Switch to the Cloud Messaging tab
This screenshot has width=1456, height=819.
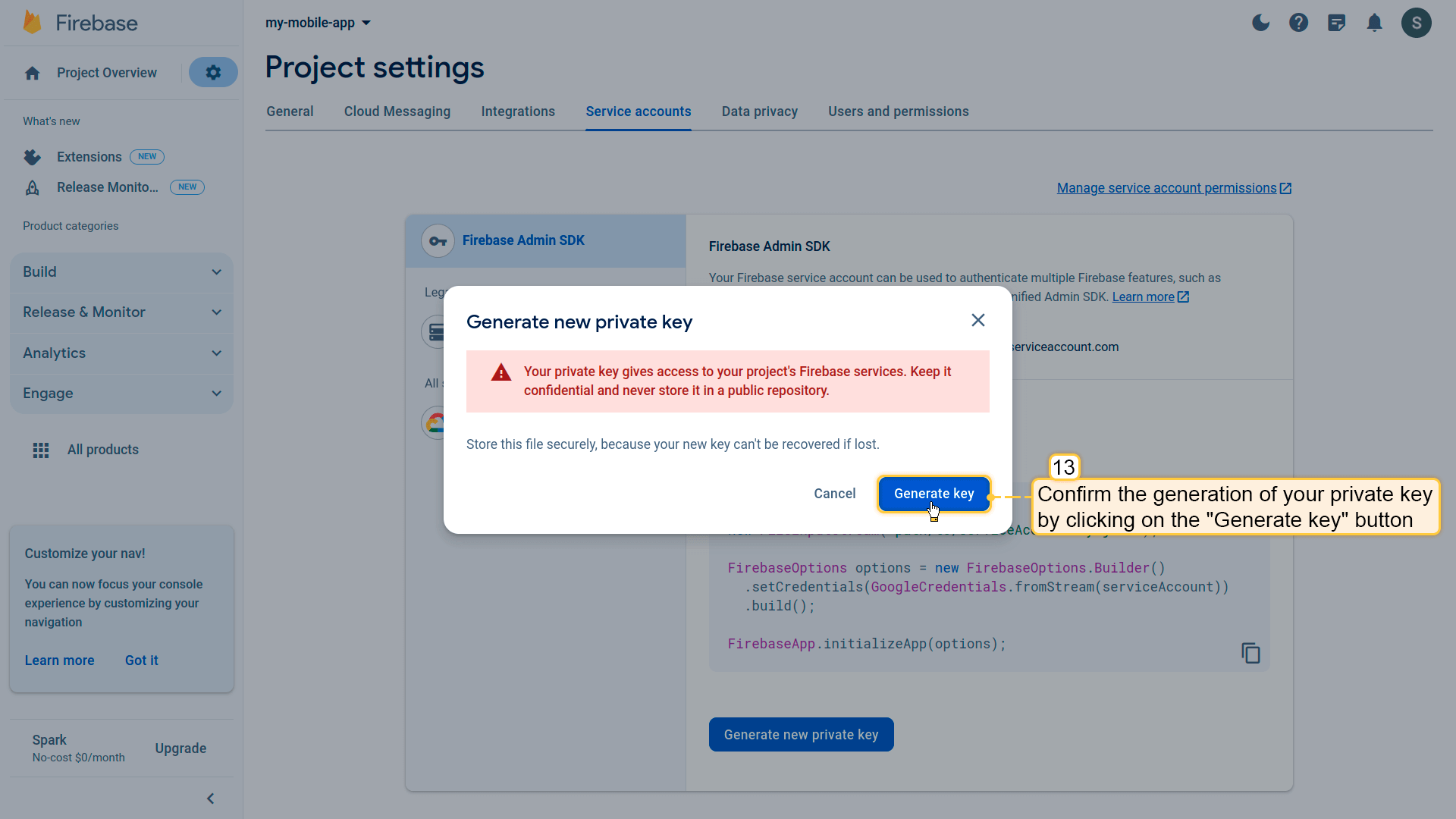(397, 111)
